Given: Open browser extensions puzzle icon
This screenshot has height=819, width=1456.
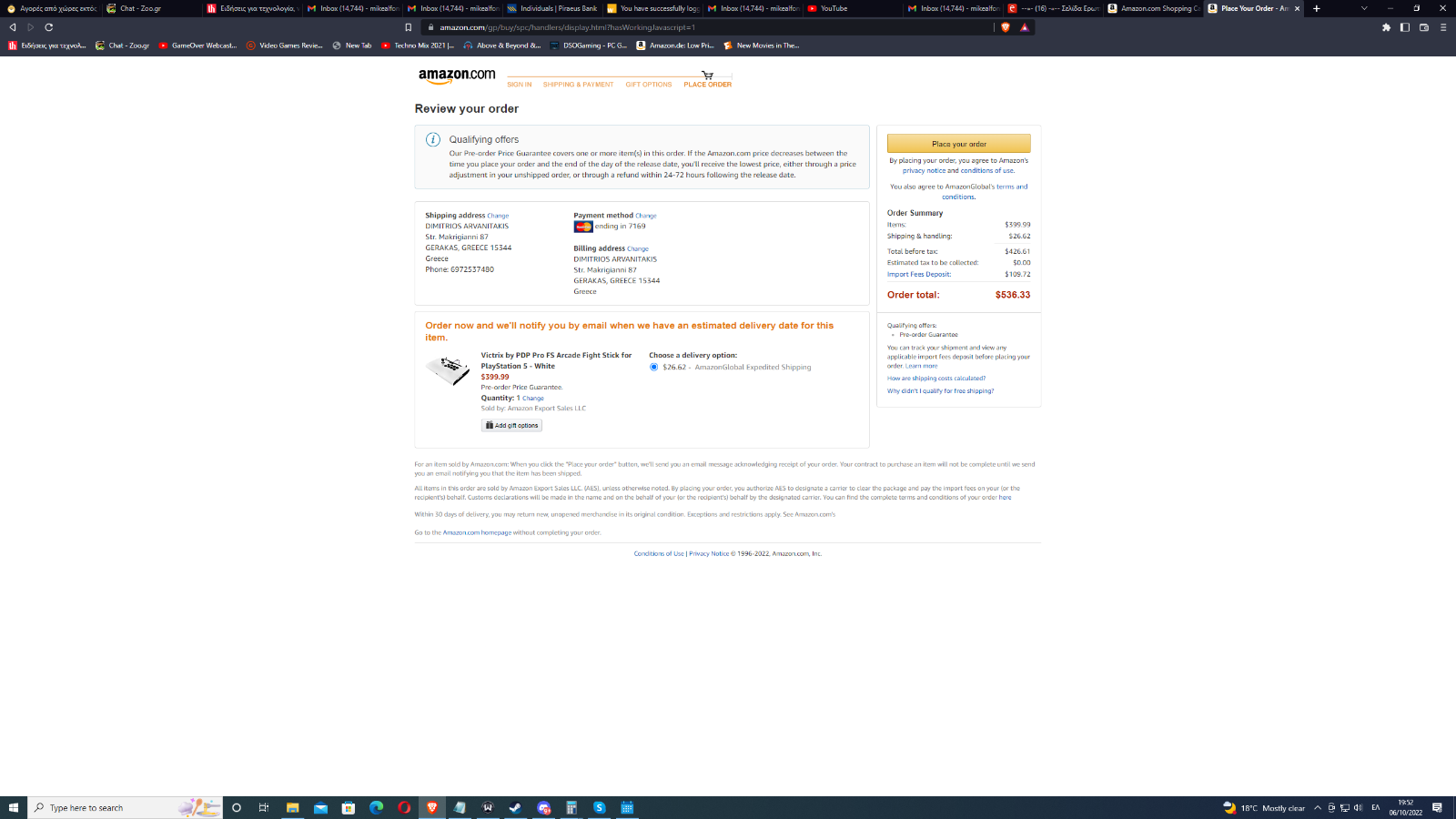Looking at the screenshot, I should [1386, 27].
